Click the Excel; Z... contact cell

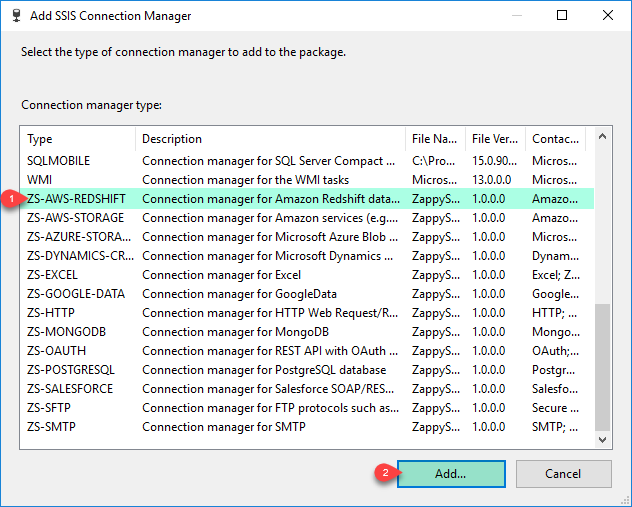(556, 275)
